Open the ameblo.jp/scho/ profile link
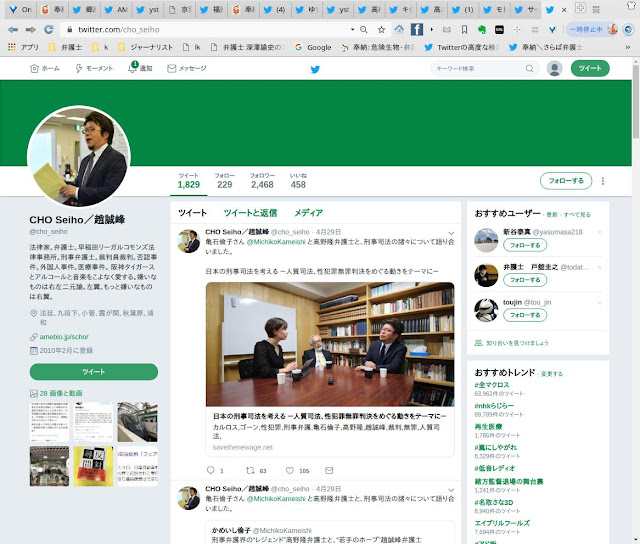Viewport: 640px width, 544px height. [x=64, y=337]
